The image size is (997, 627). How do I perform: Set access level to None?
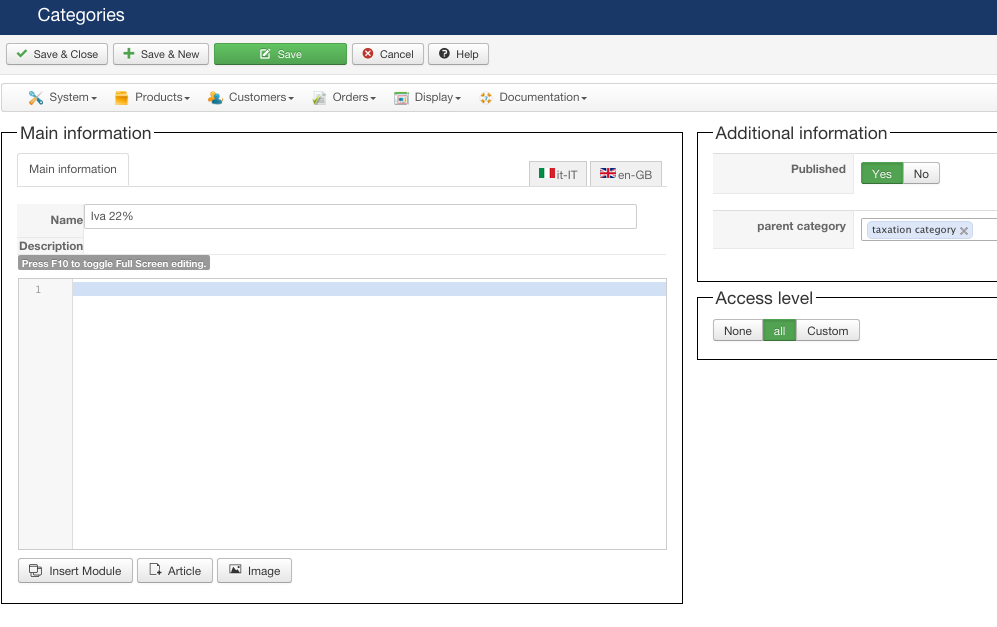(x=738, y=331)
